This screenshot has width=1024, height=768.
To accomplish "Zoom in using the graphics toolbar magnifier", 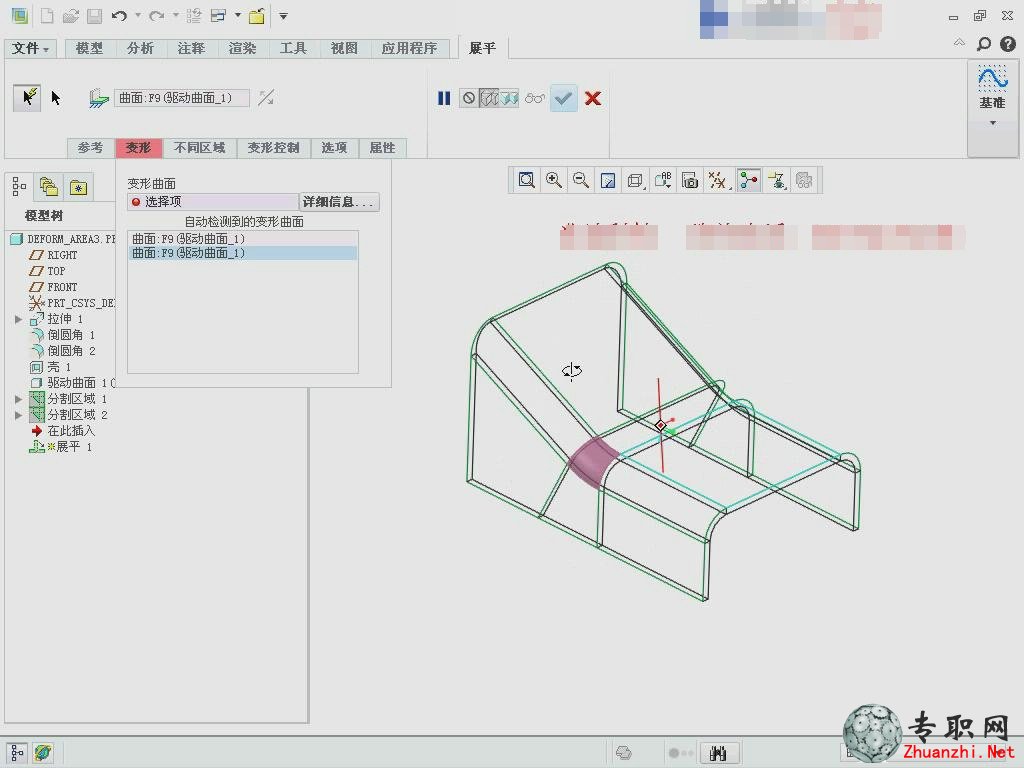I will (x=554, y=180).
